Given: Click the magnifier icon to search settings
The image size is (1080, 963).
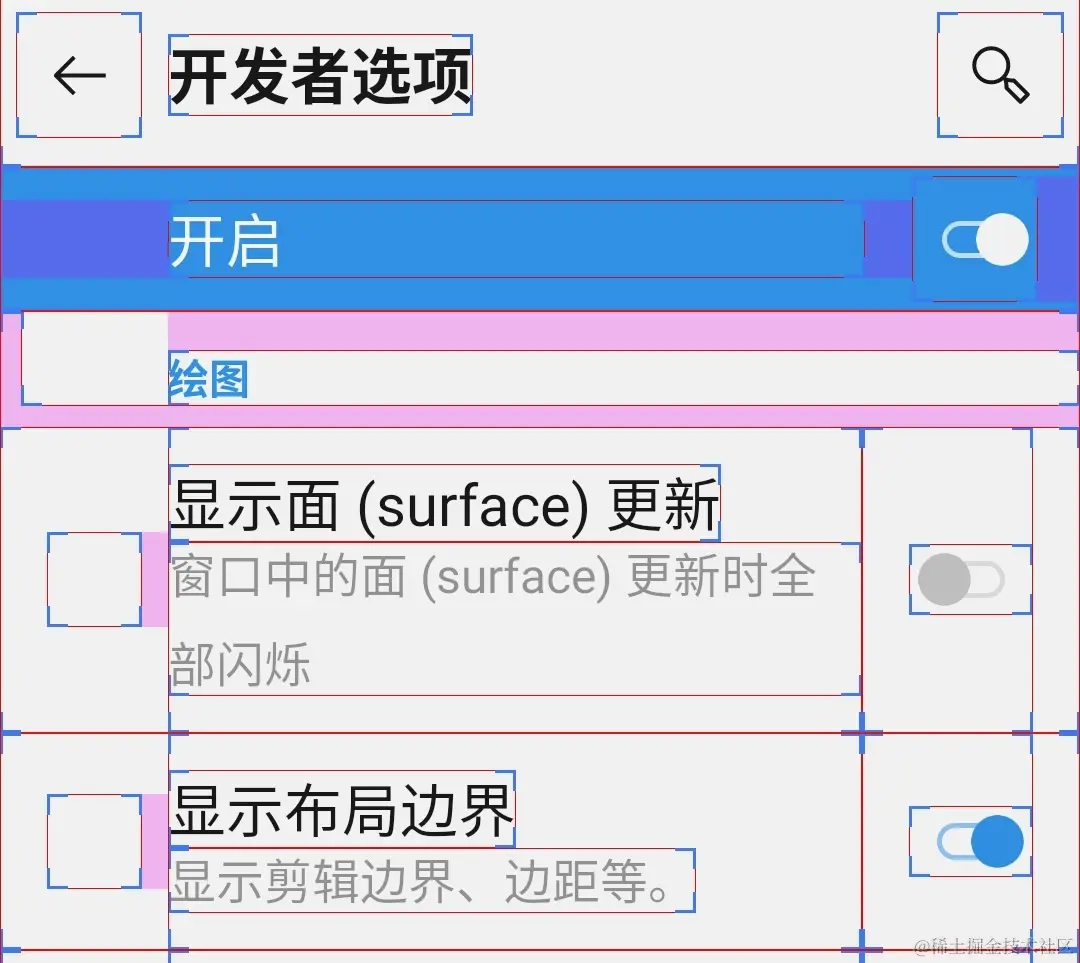Looking at the screenshot, I should [x=1001, y=76].
